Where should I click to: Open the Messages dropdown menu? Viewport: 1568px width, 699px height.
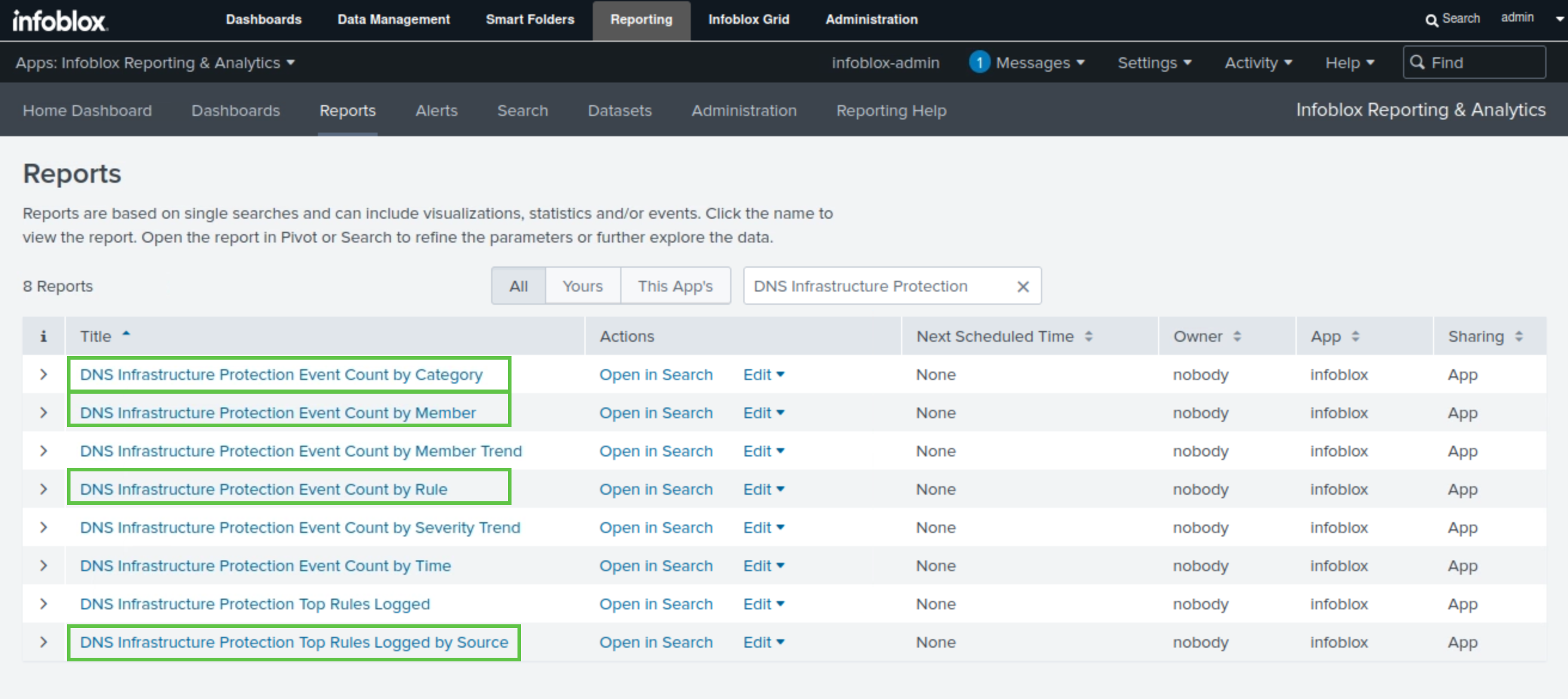(x=1040, y=63)
